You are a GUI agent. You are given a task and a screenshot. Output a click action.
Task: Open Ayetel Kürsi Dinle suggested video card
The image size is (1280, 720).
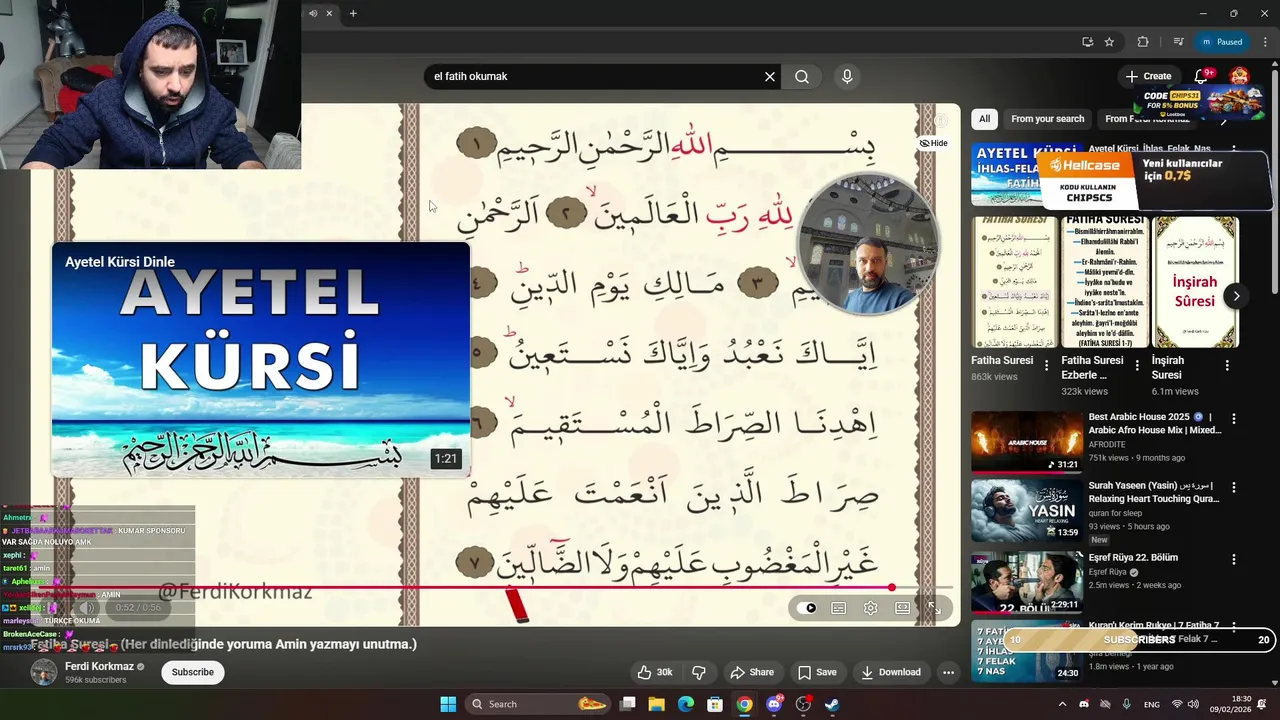click(261, 360)
